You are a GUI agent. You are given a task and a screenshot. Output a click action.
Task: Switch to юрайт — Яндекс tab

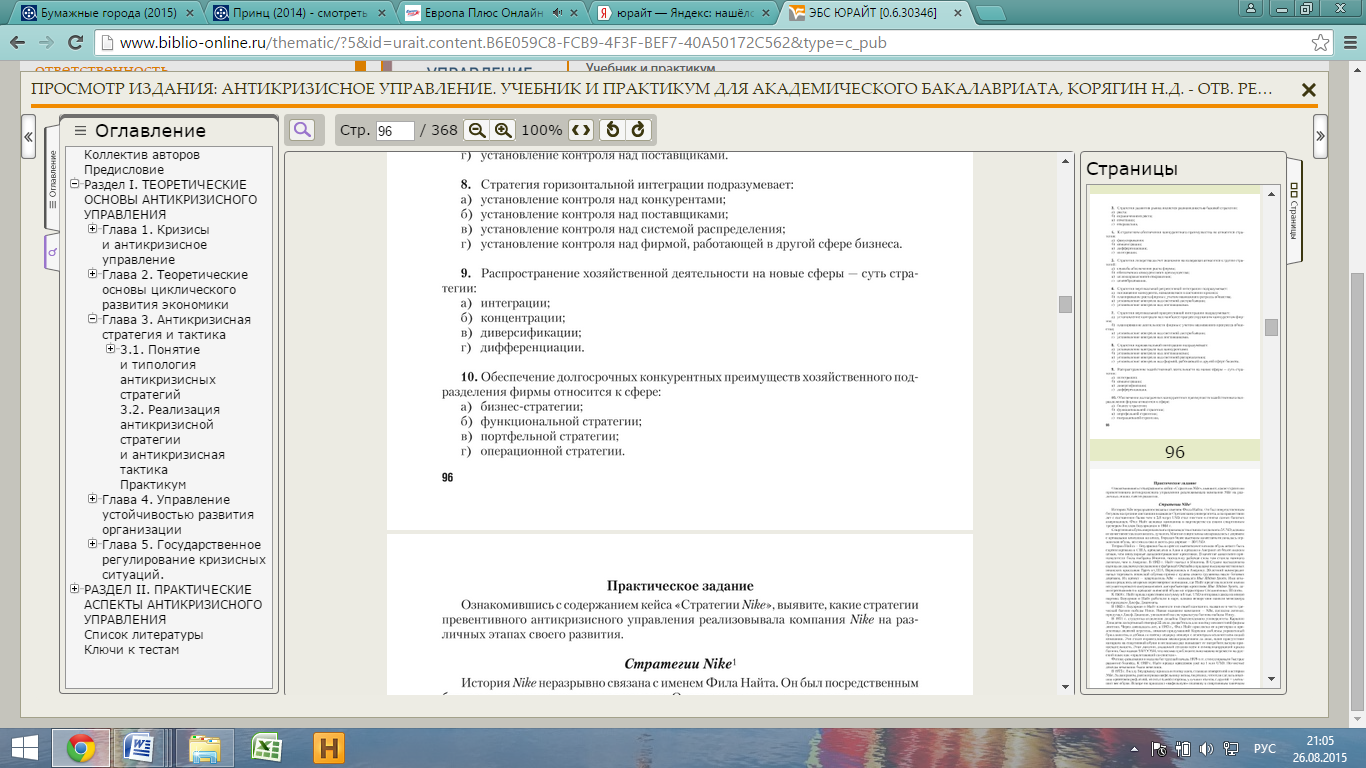685,14
